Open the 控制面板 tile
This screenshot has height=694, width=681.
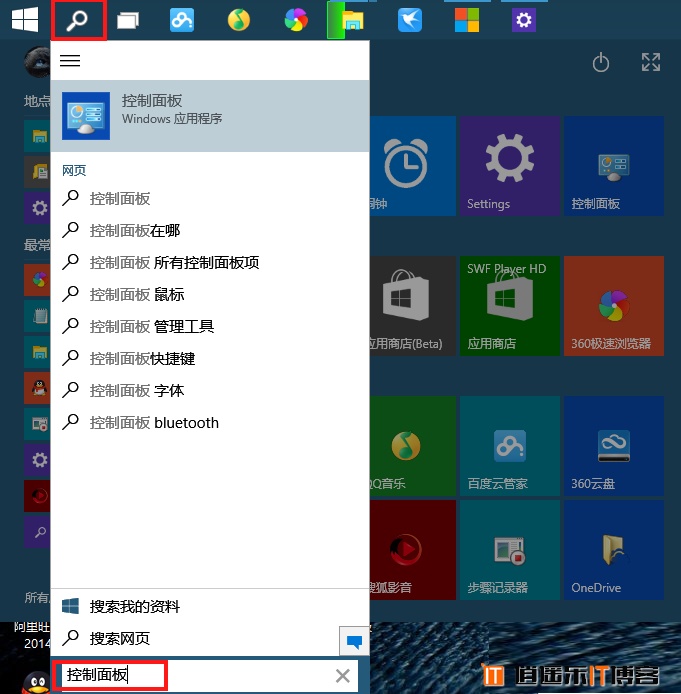click(614, 166)
